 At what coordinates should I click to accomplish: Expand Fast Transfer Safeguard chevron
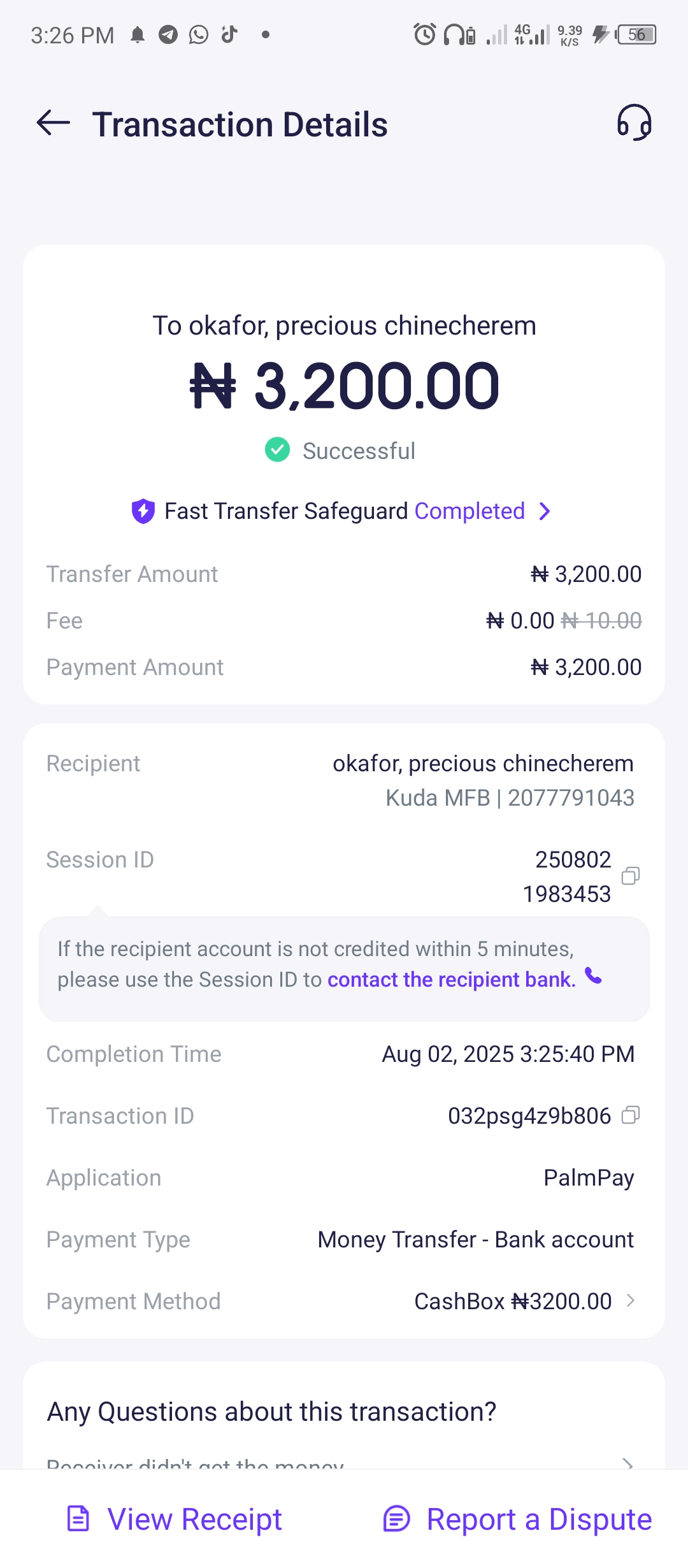click(545, 511)
